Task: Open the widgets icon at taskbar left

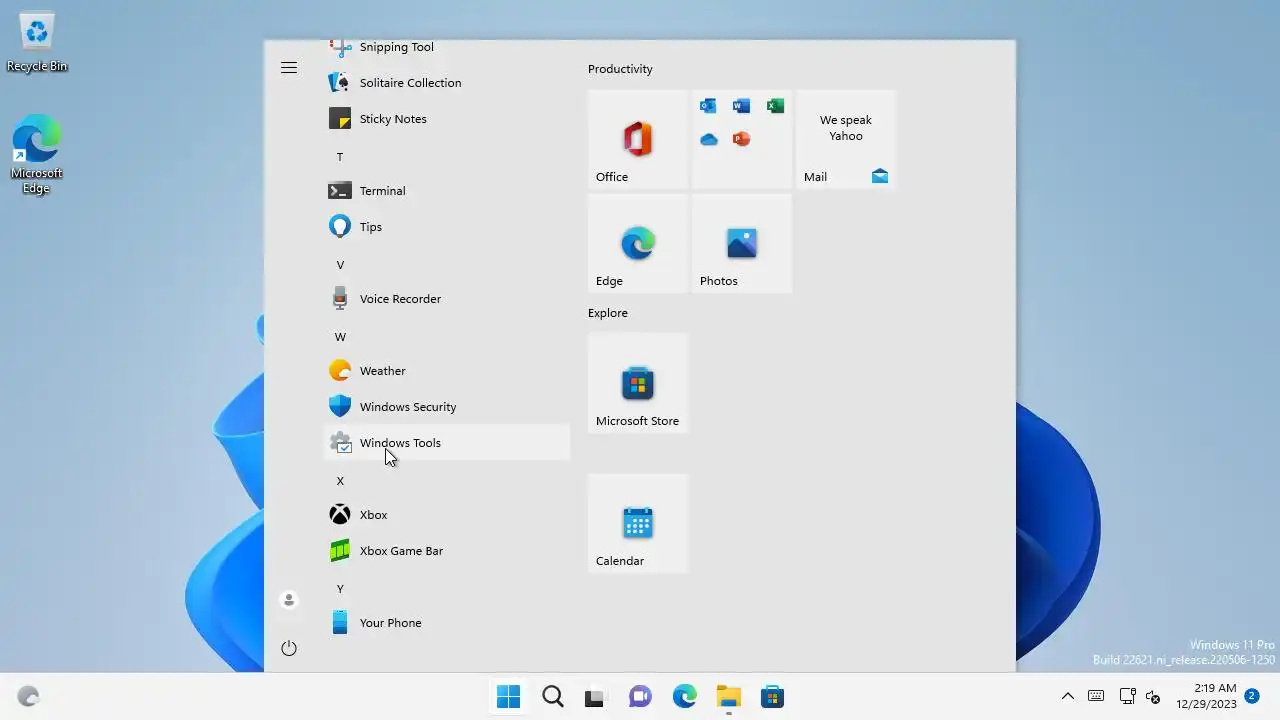Action: pos(28,697)
